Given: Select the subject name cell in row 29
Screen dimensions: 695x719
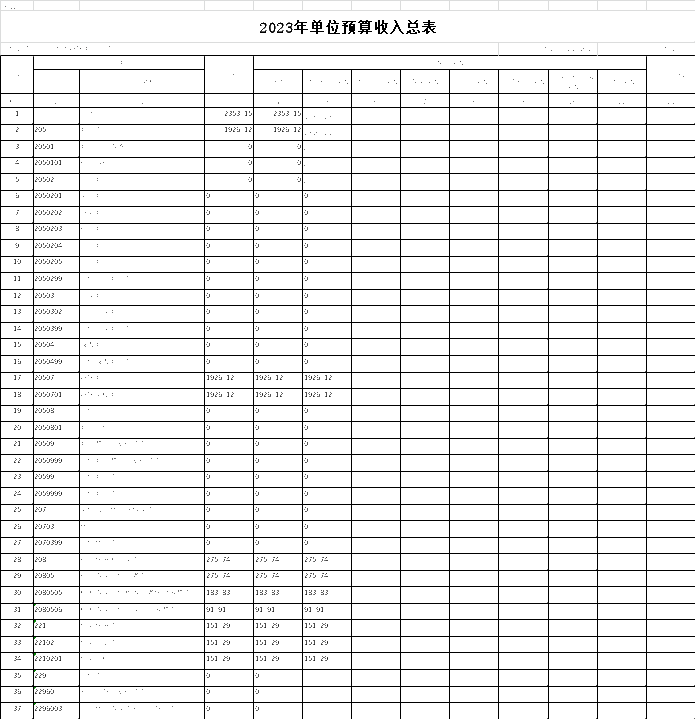Looking at the screenshot, I should click(141, 577).
